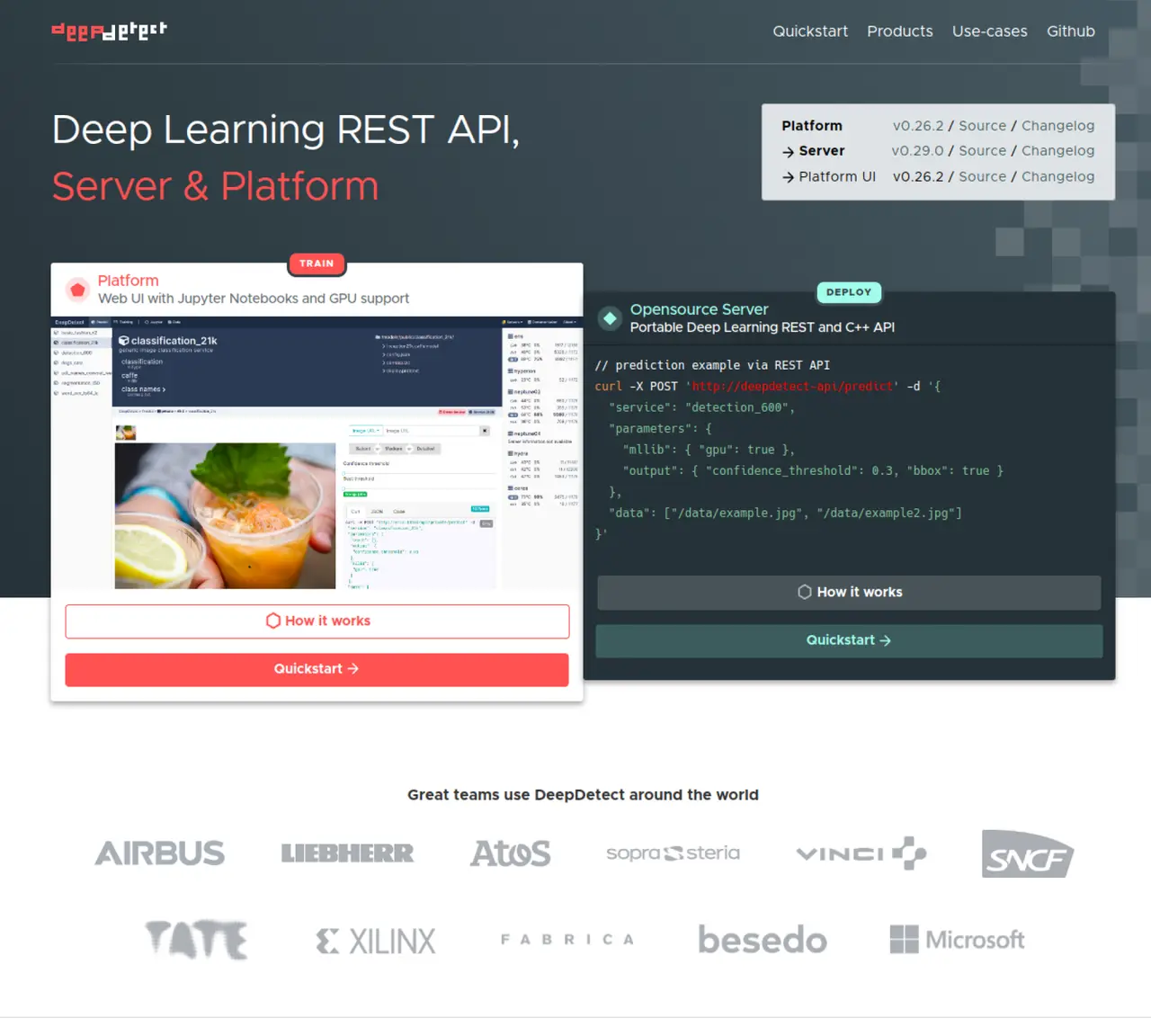Click the Tate logo
The height and width of the screenshot is (1036, 1151).
(x=197, y=940)
